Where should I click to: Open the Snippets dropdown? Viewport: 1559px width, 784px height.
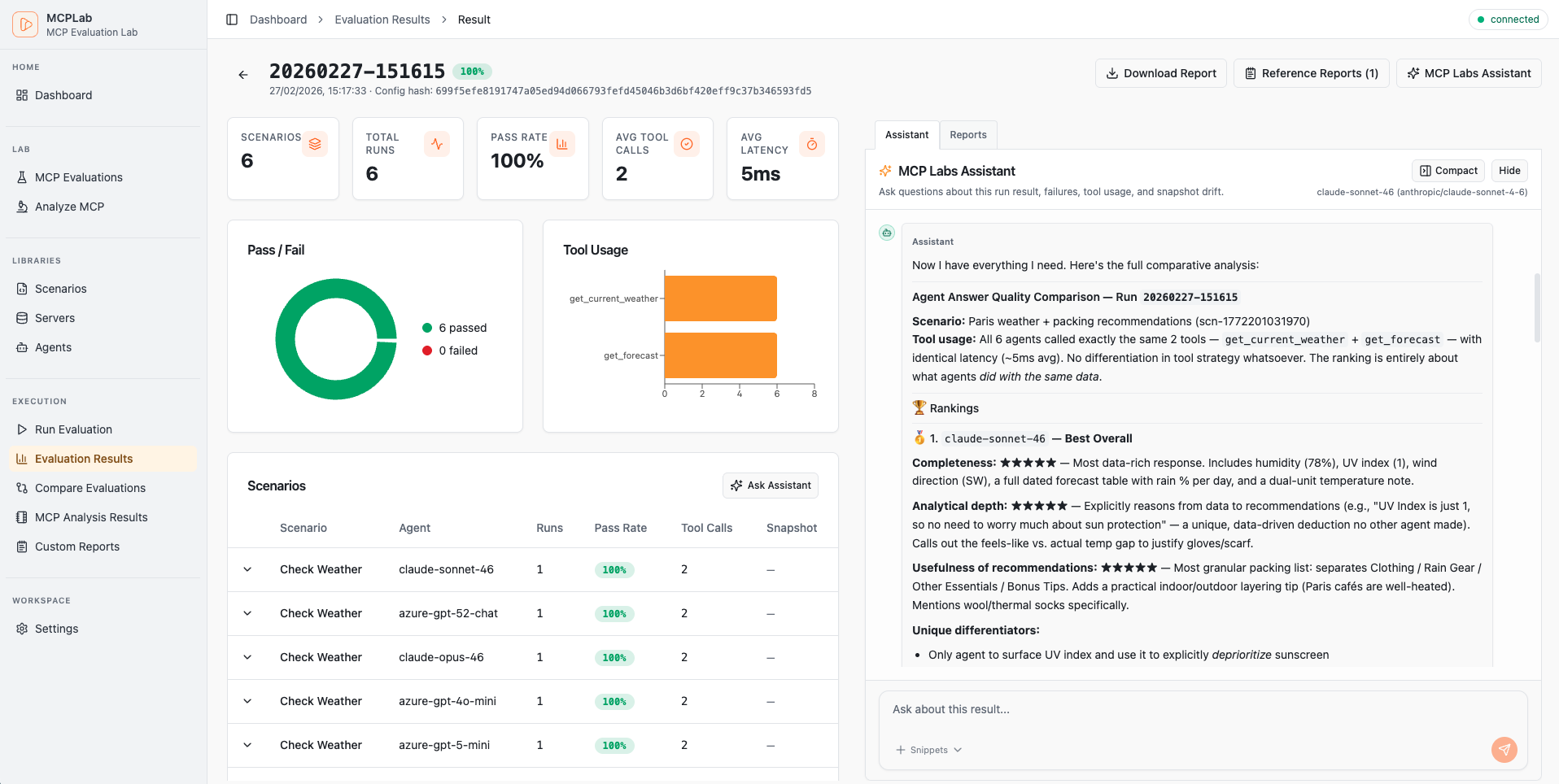[x=928, y=750]
